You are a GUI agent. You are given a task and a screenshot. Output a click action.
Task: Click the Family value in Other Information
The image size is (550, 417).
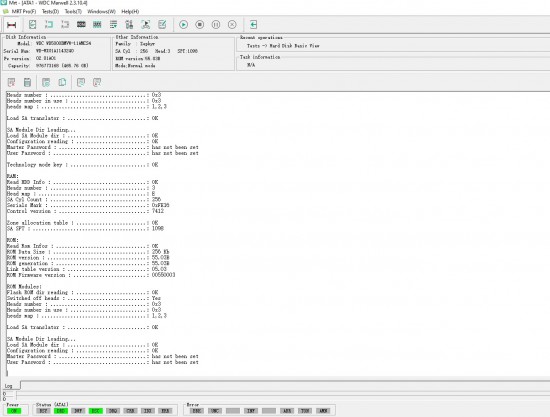[x=147, y=44]
